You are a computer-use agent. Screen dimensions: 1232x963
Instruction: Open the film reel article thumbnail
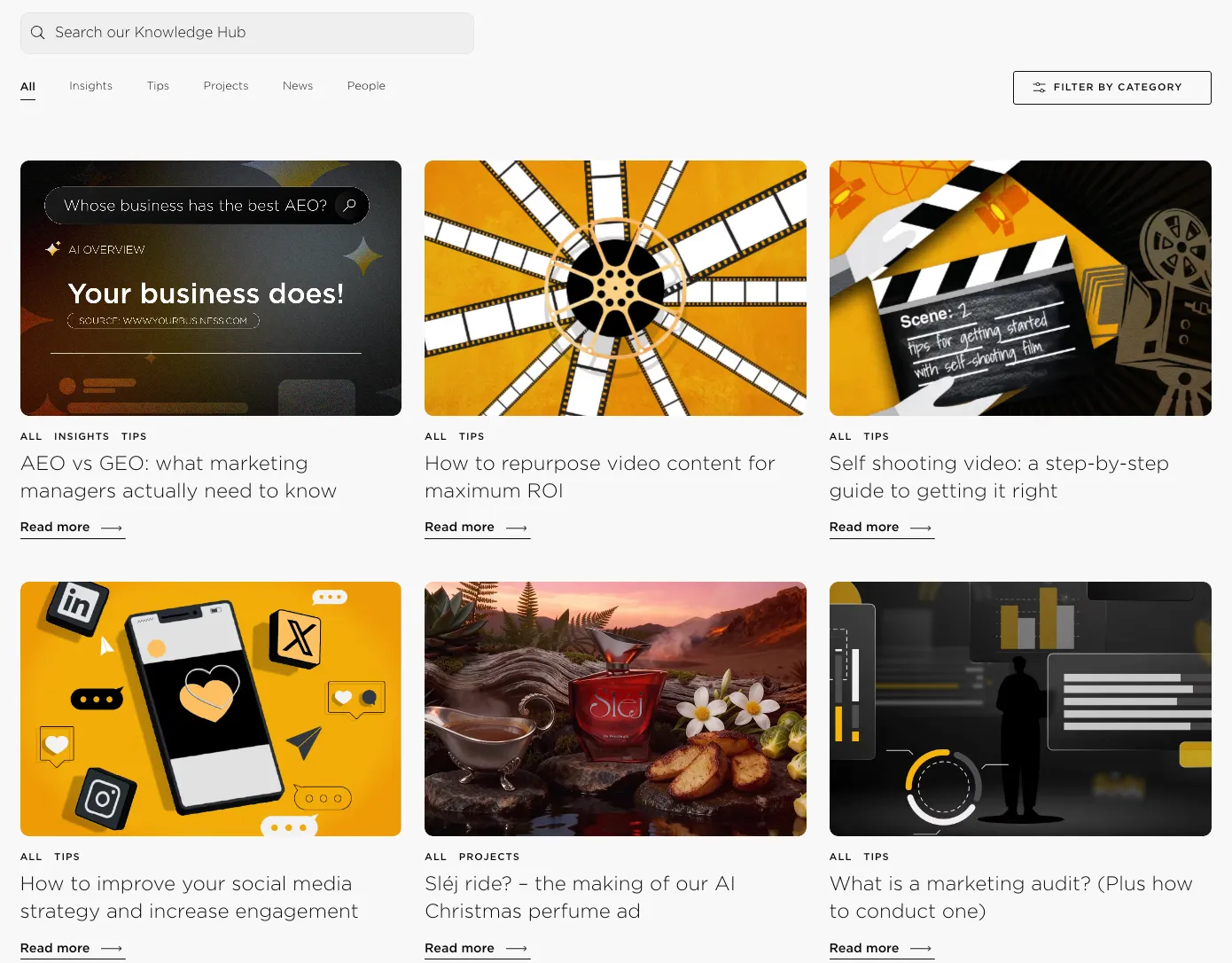click(x=615, y=288)
